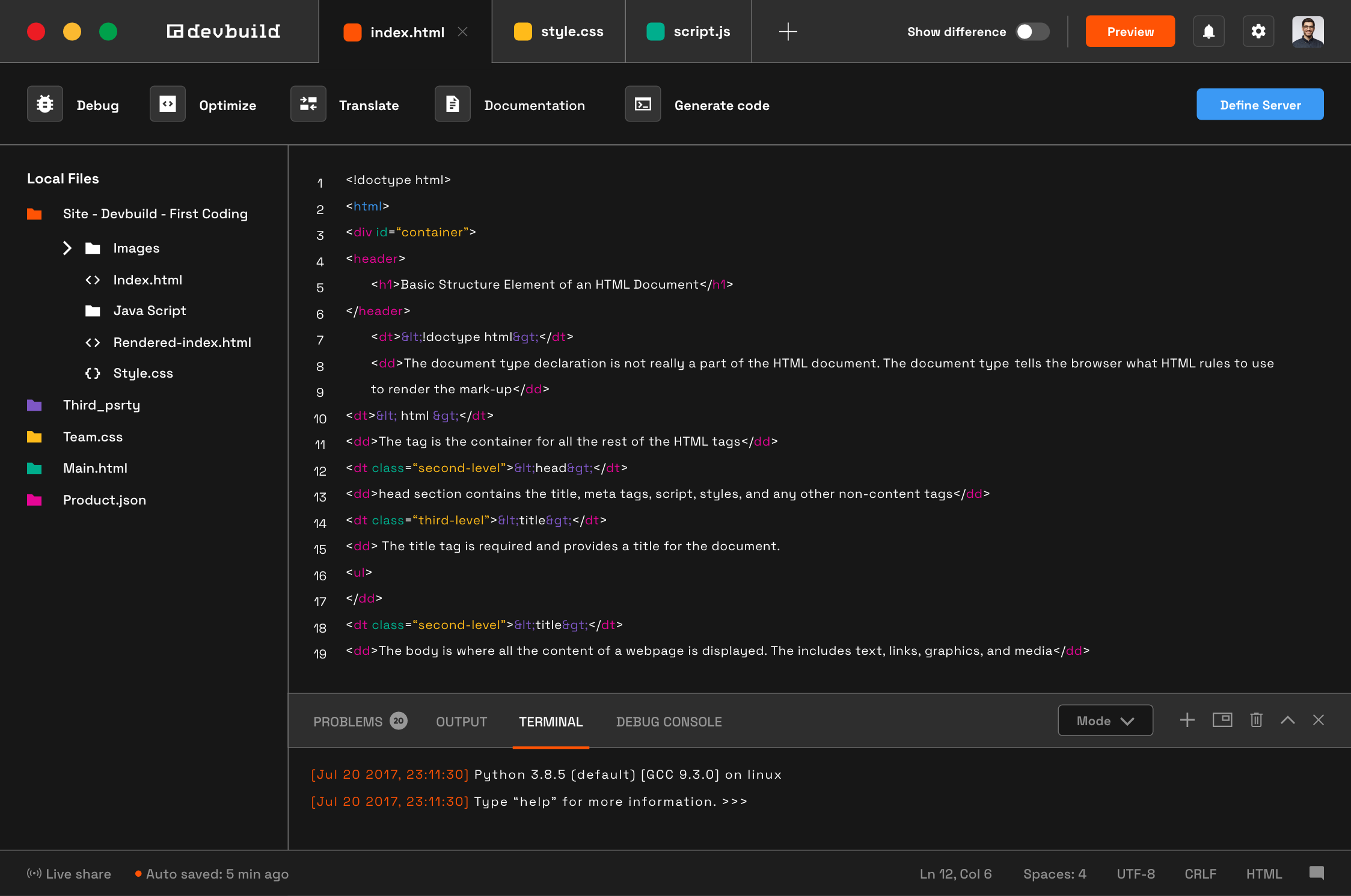Open Rendered-index.html in file tree
This screenshot has width=1351, height=896.
click(x=182, y=342)
